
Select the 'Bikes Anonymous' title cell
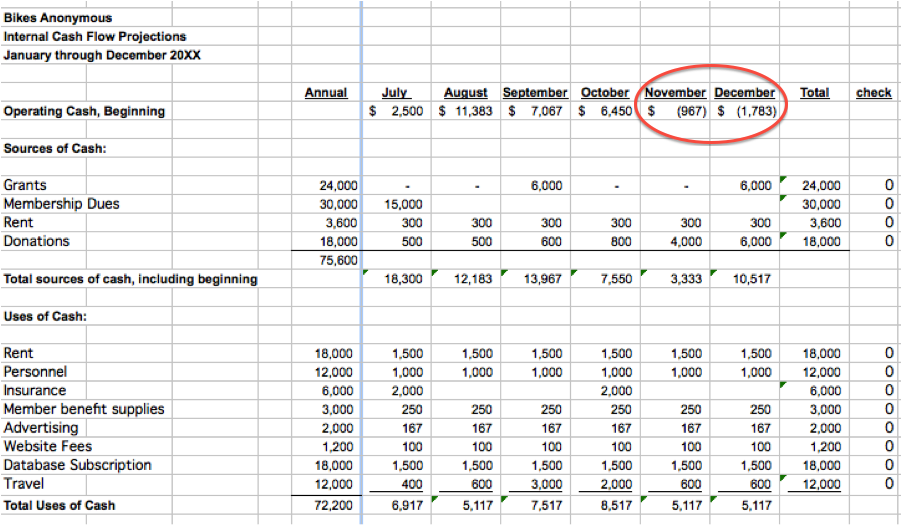tap(58, 18)
